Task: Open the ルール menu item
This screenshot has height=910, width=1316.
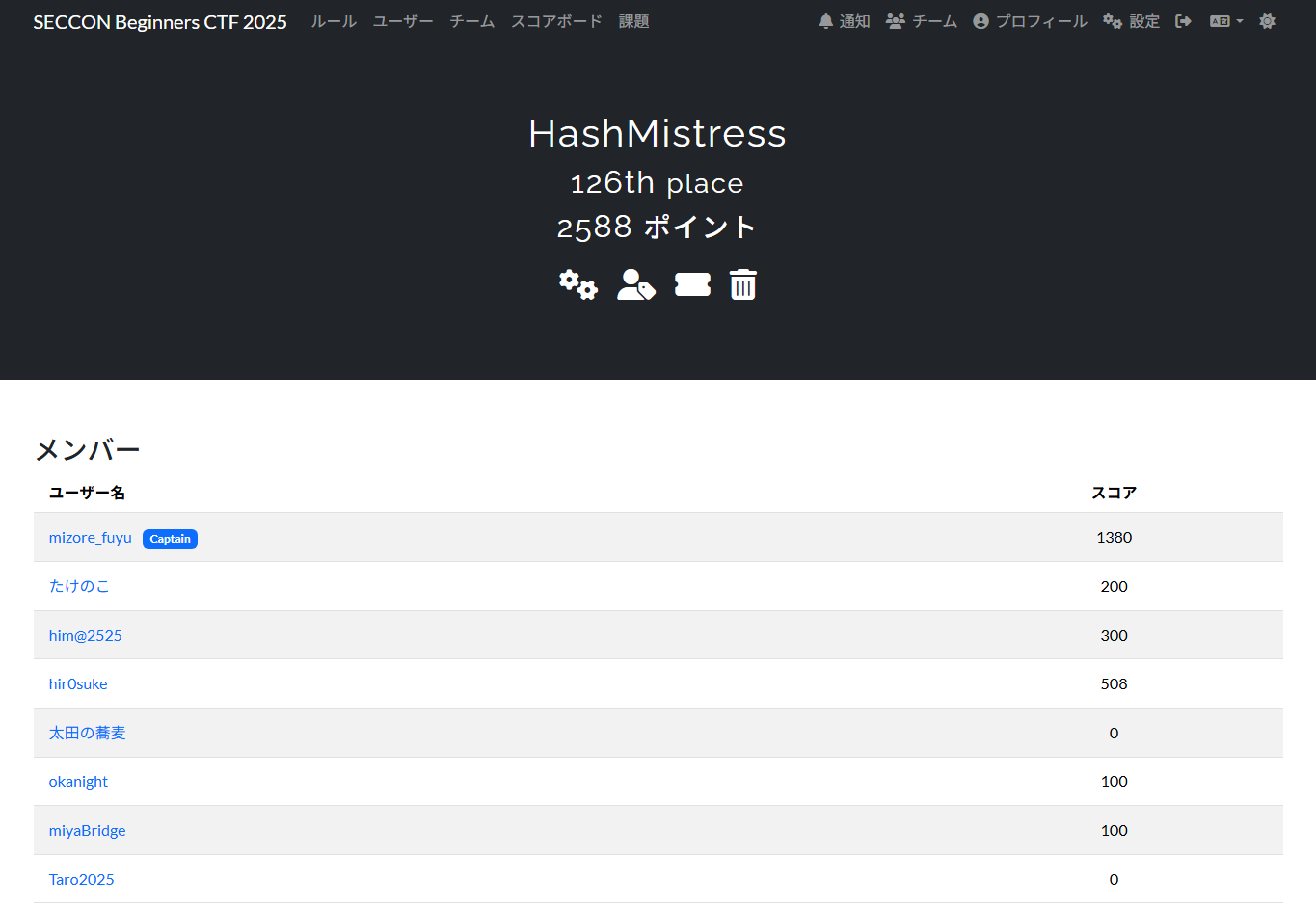Action: [334, 21]
